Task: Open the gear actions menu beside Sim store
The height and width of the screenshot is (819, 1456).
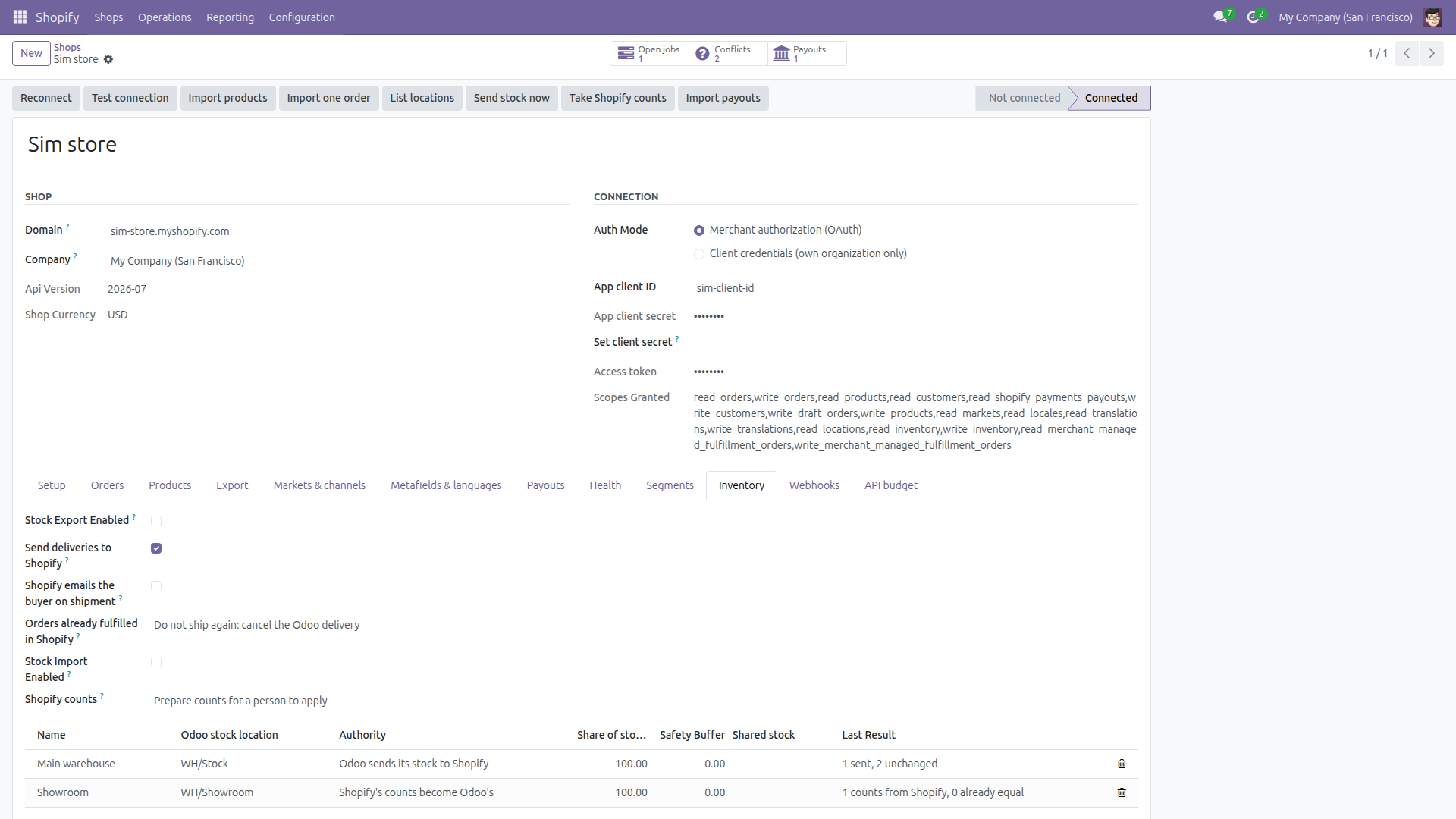Action: (x=108, y=59)
